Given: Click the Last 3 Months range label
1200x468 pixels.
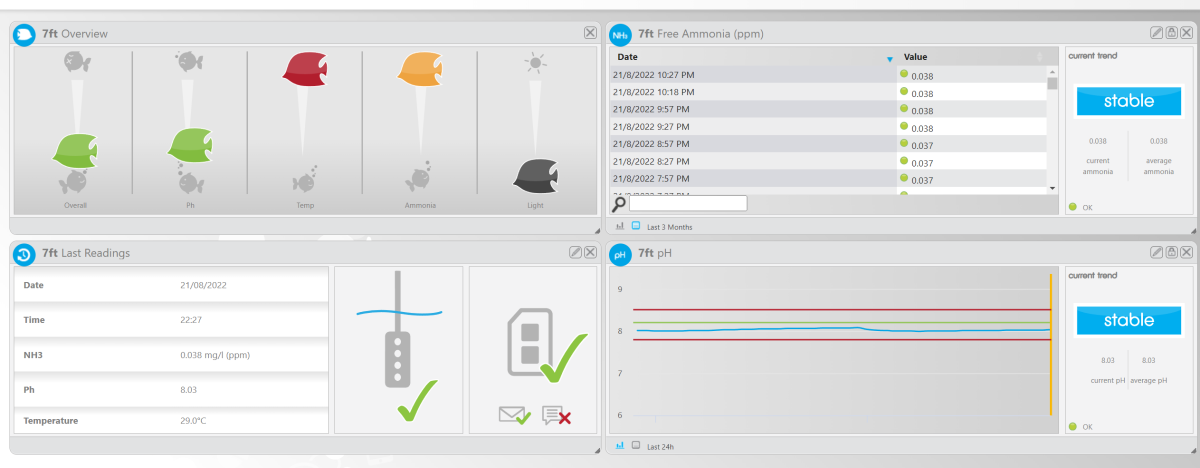Looking at the screenshot, I should pos(670,227).
